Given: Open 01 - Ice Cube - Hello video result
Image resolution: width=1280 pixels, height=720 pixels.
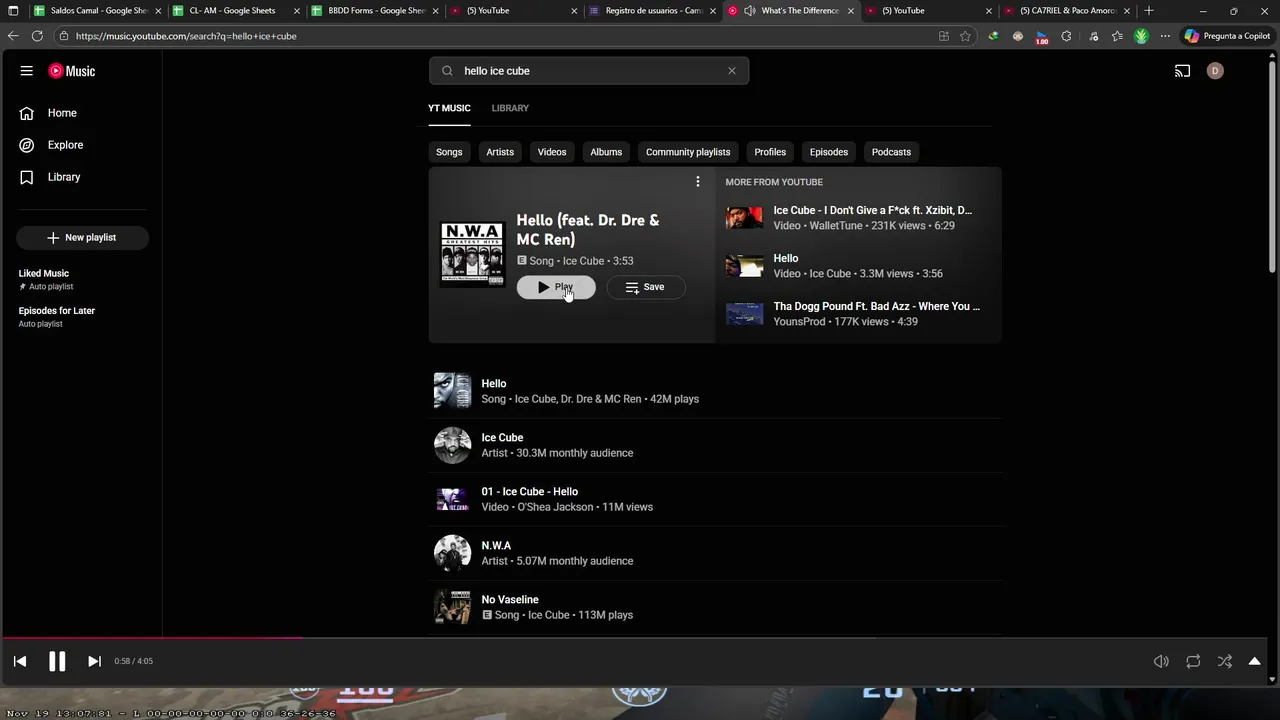Looking at the screenshot, I should pos(715,499).
